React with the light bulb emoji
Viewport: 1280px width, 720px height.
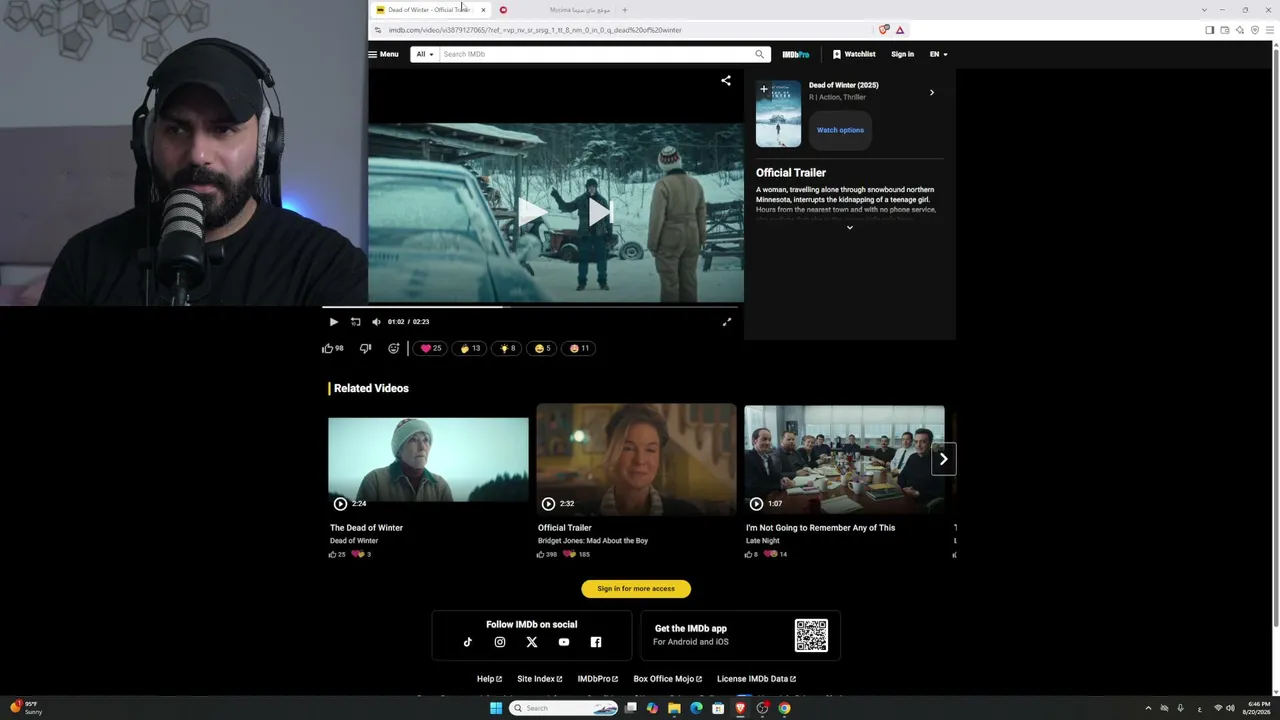[508, 348]
